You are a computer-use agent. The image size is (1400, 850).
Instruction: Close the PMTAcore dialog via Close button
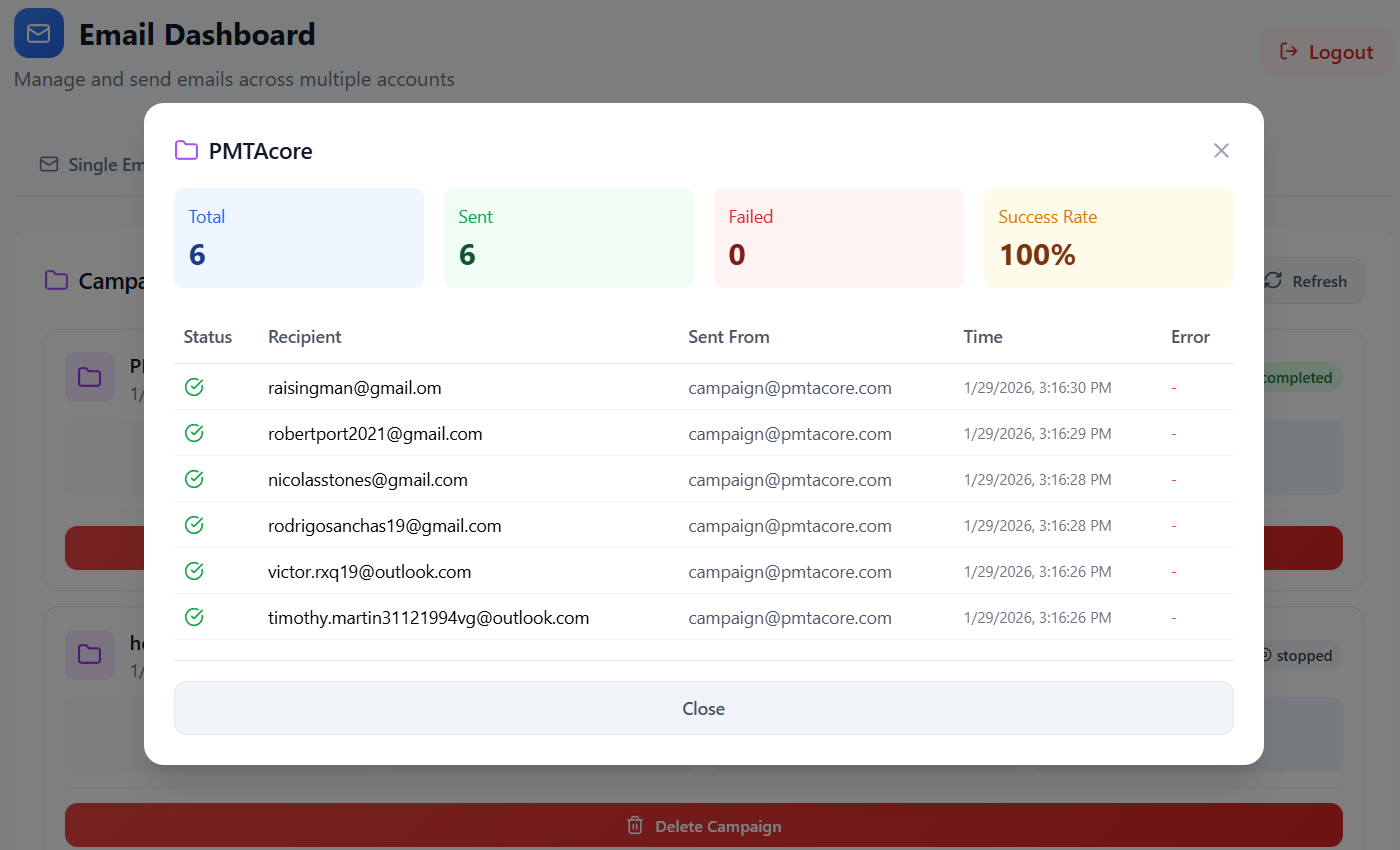coord(703,708)
